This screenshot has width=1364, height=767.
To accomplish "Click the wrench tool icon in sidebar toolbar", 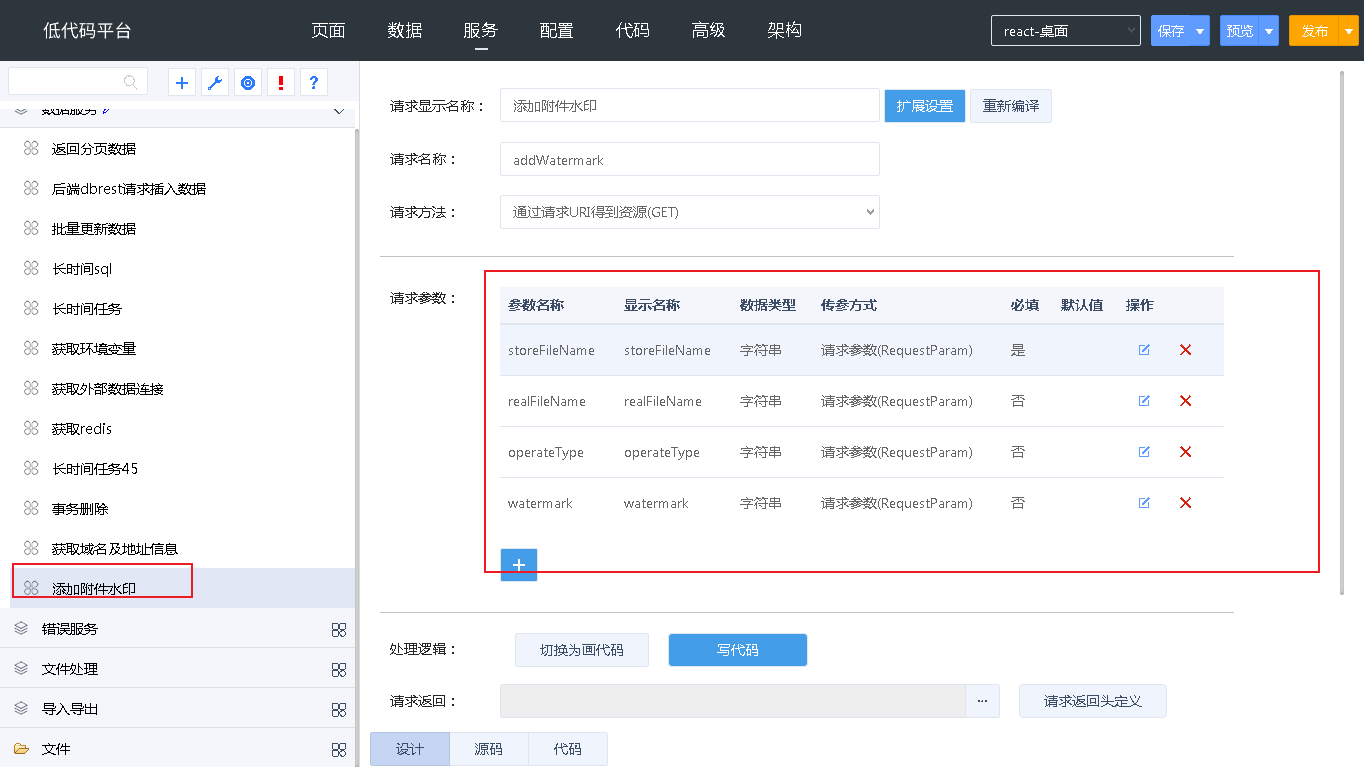I will [215, 83].
